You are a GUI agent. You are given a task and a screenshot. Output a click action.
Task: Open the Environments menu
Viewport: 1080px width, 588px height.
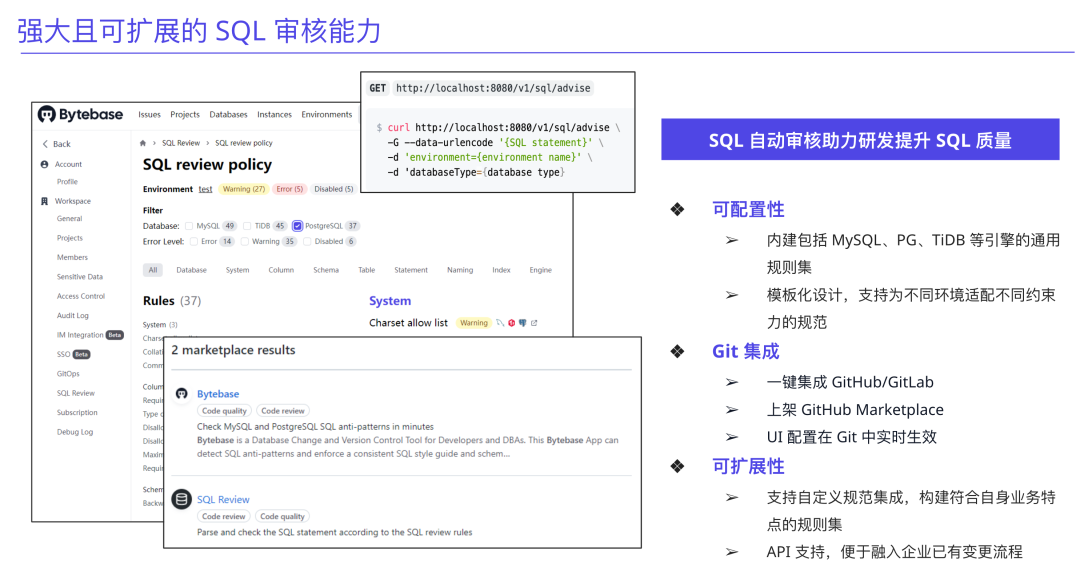(x=326, y=115)
